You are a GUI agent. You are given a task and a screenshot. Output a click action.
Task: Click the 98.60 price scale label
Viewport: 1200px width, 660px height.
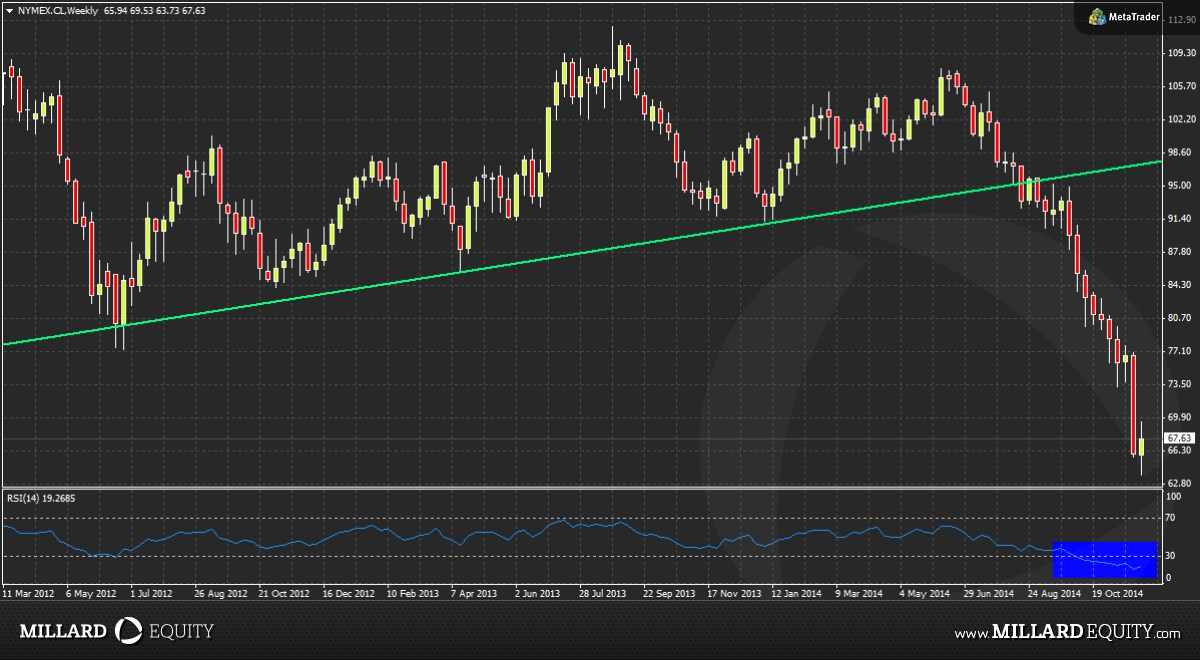click(1180, 152)
